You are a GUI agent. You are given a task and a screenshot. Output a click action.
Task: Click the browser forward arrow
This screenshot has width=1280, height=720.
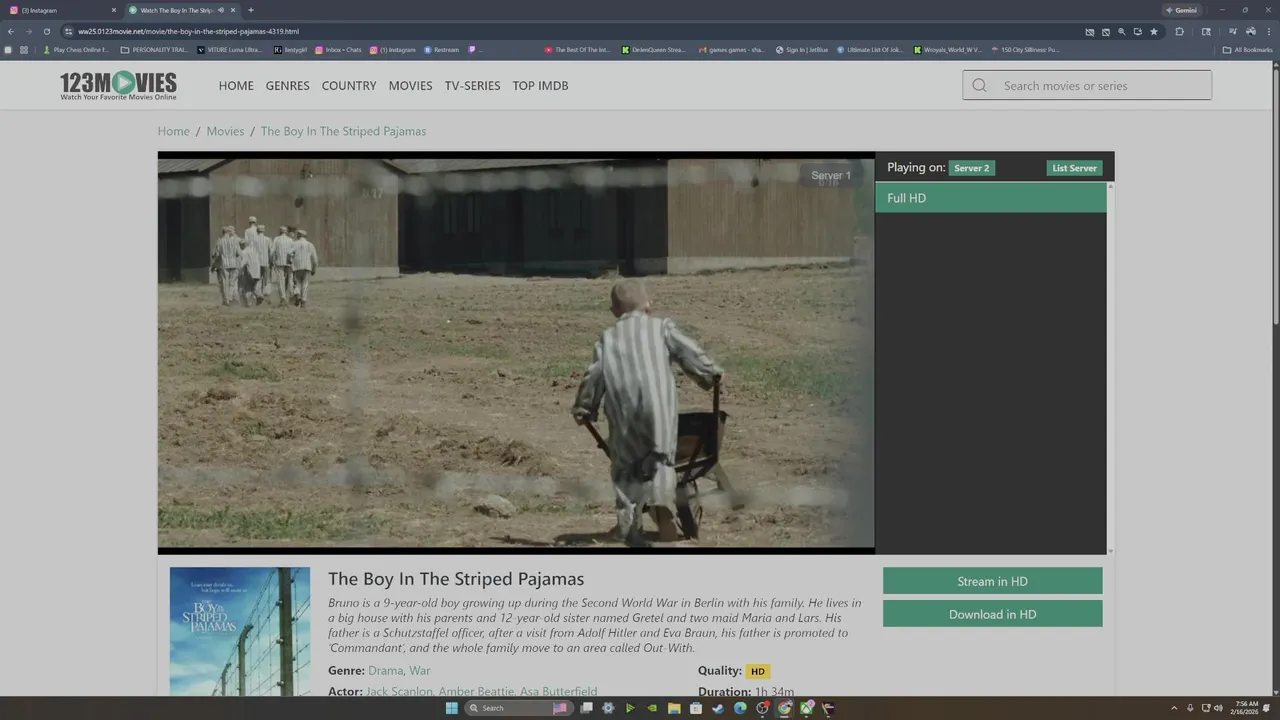click(28, 31)
